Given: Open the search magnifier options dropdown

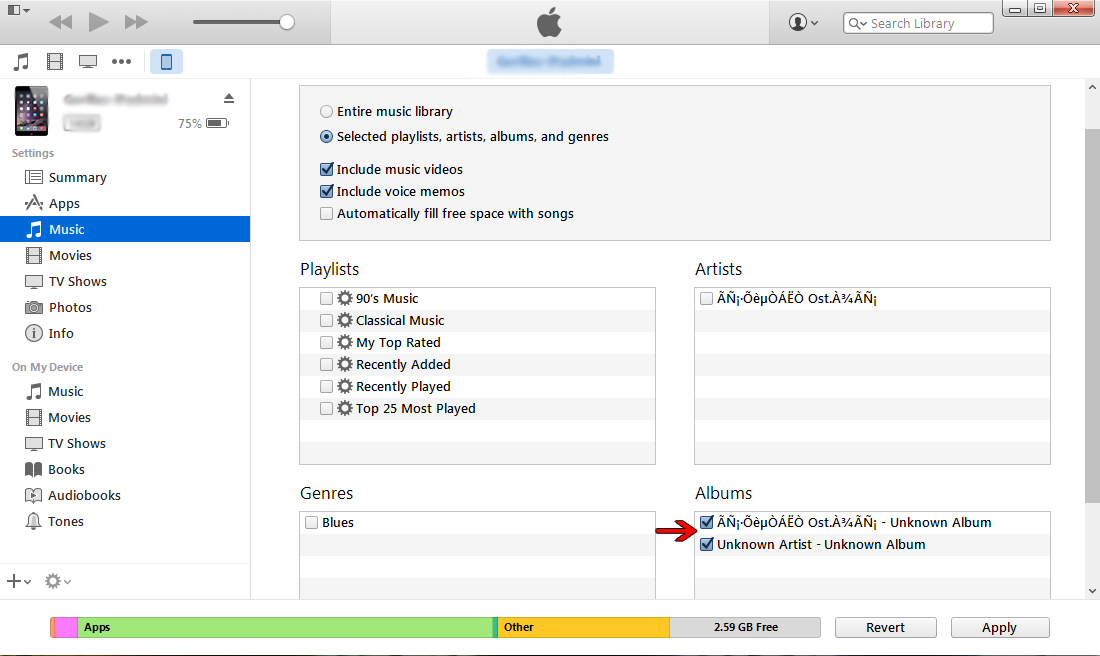Looking at the screenshot, I should (x=857, y=23).
